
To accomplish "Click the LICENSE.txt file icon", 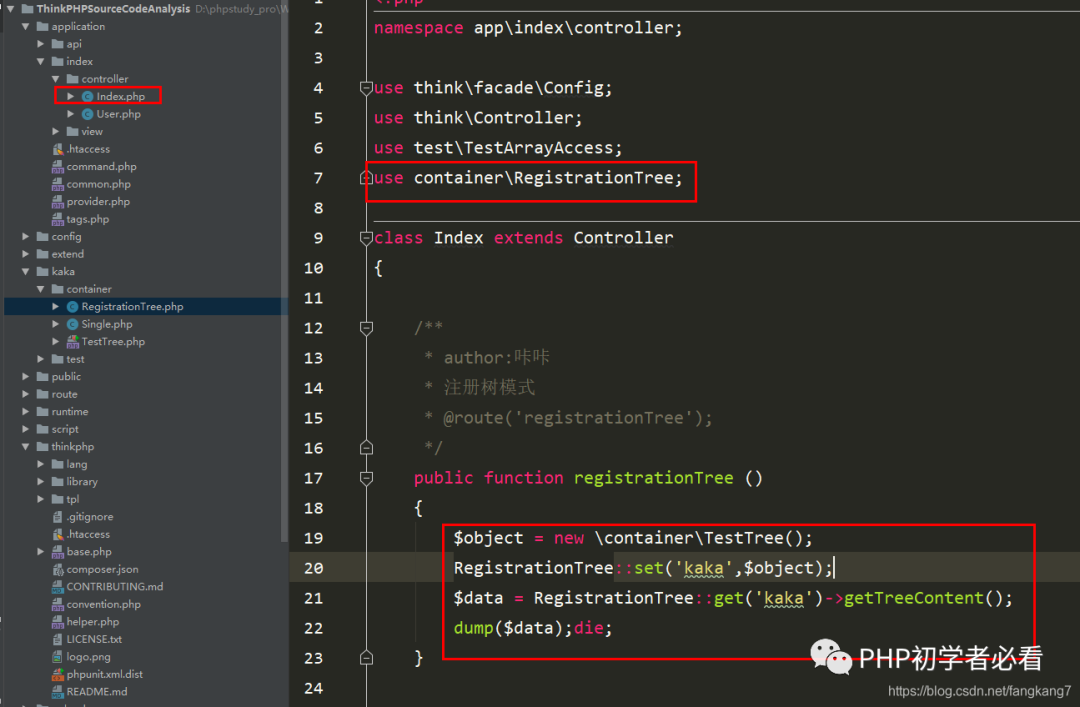I will point(58,639).
